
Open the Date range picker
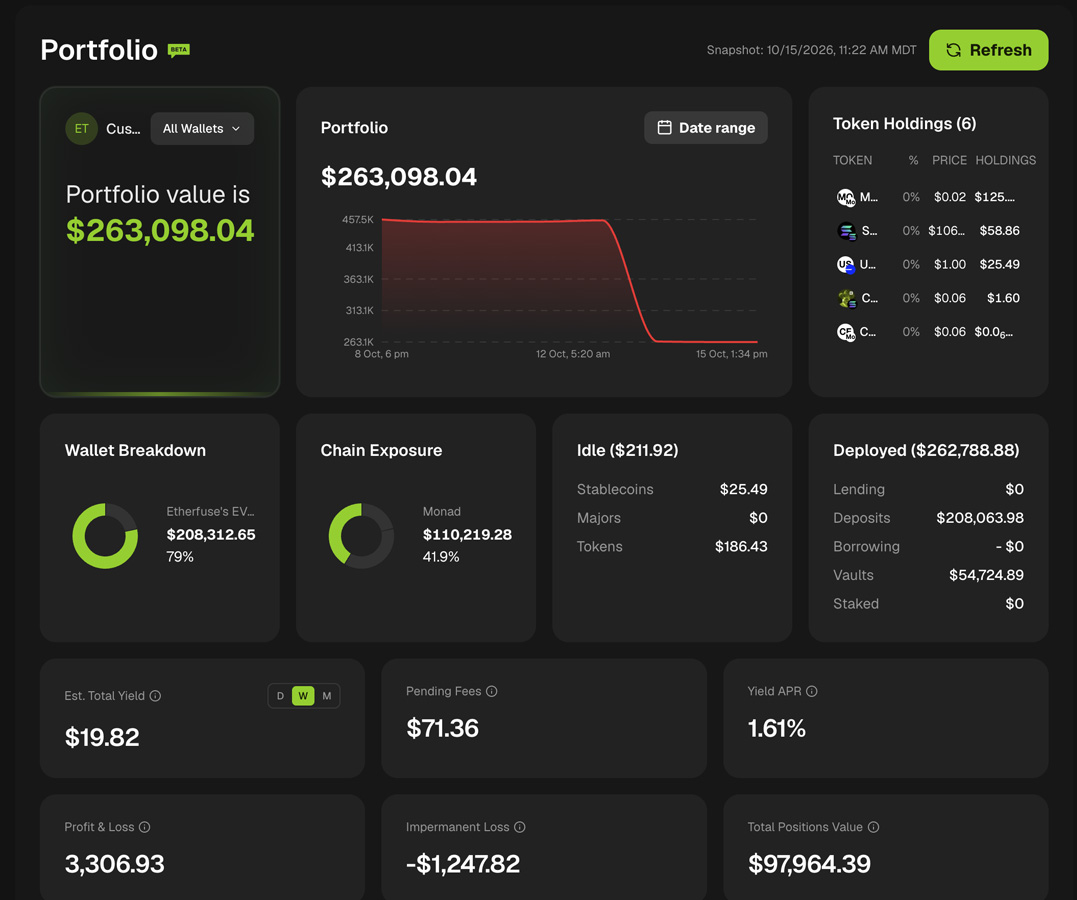tap(706, 128)
